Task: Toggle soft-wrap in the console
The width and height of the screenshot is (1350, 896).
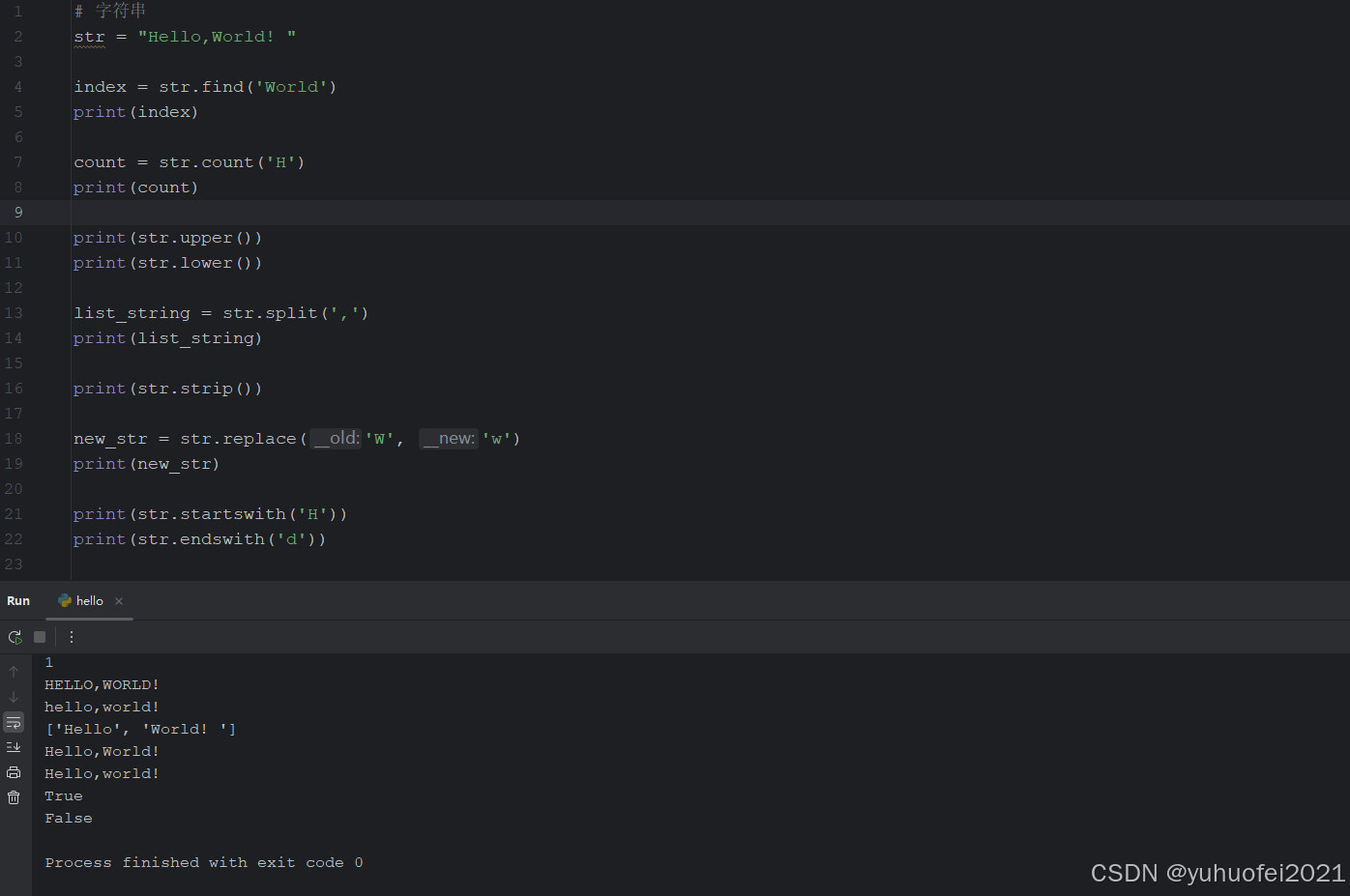Action: click(x=14, y=723)
